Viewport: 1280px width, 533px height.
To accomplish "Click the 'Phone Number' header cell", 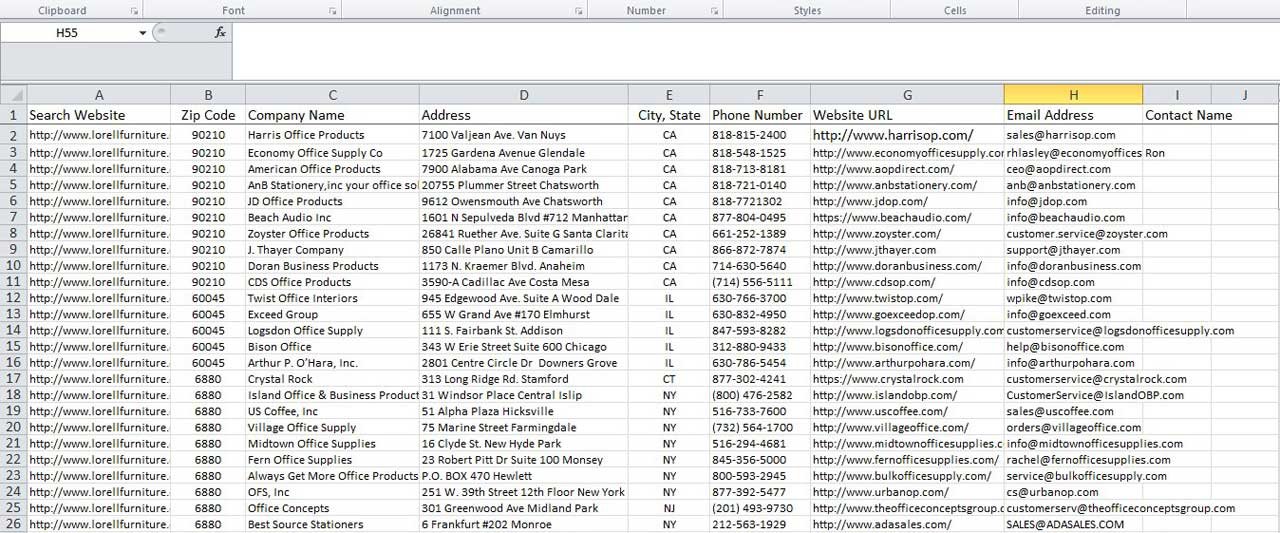I will tap(760, 115).
